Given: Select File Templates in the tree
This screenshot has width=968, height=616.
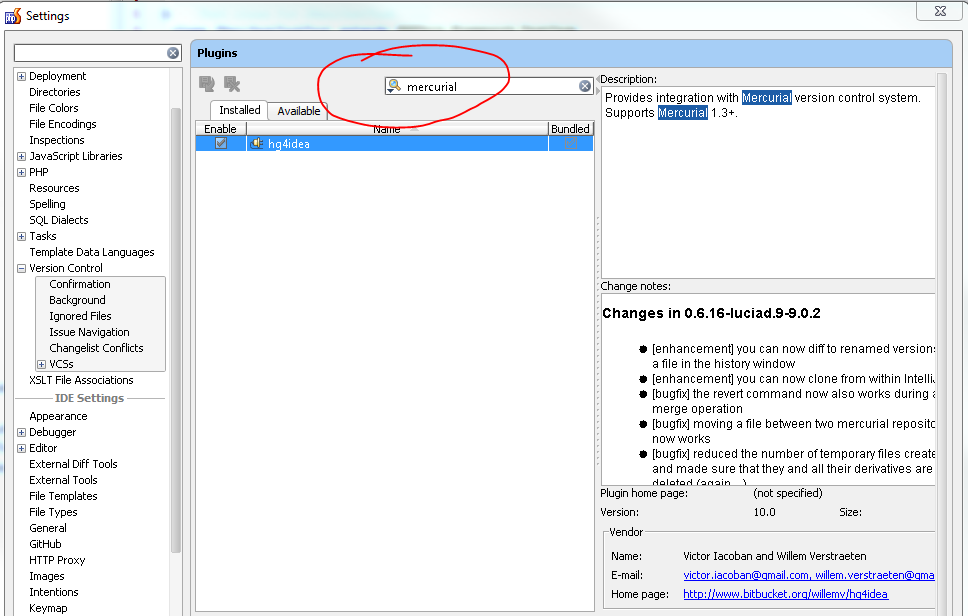Looking at the screenshot, I should point(64,497).
